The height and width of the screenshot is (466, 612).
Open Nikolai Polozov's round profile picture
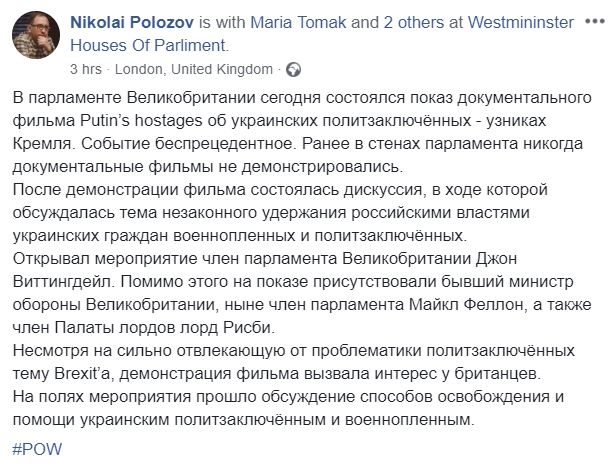(x=36, y=35)
